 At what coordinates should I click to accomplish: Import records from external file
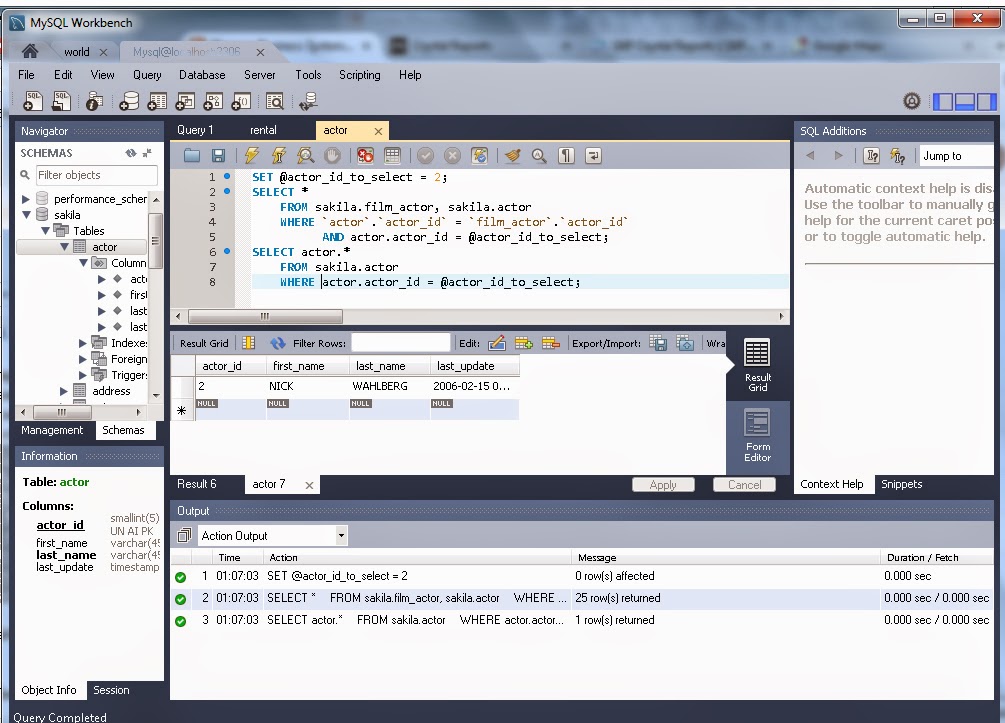coord(685,343)
